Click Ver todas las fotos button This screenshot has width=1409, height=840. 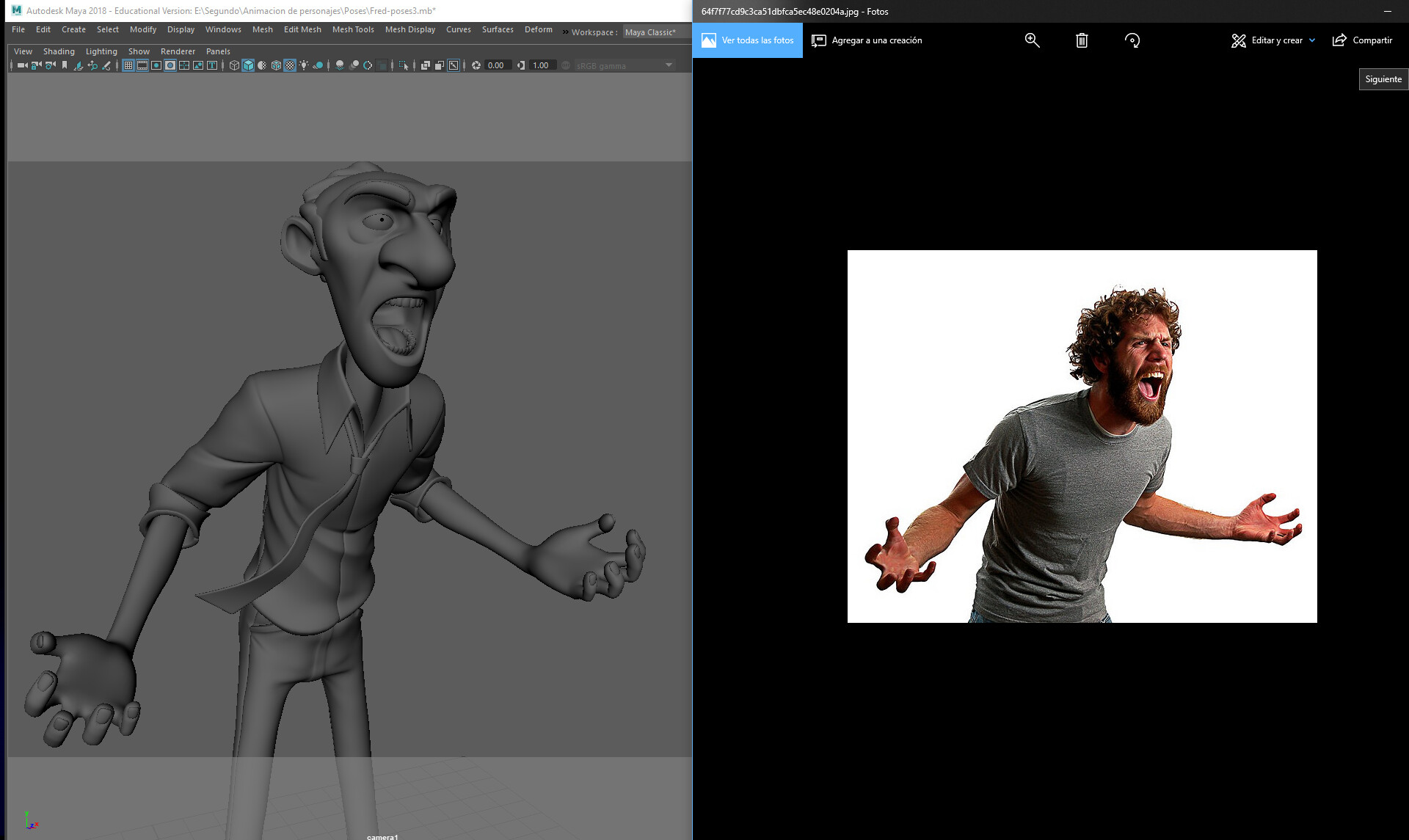click(747, 40)
